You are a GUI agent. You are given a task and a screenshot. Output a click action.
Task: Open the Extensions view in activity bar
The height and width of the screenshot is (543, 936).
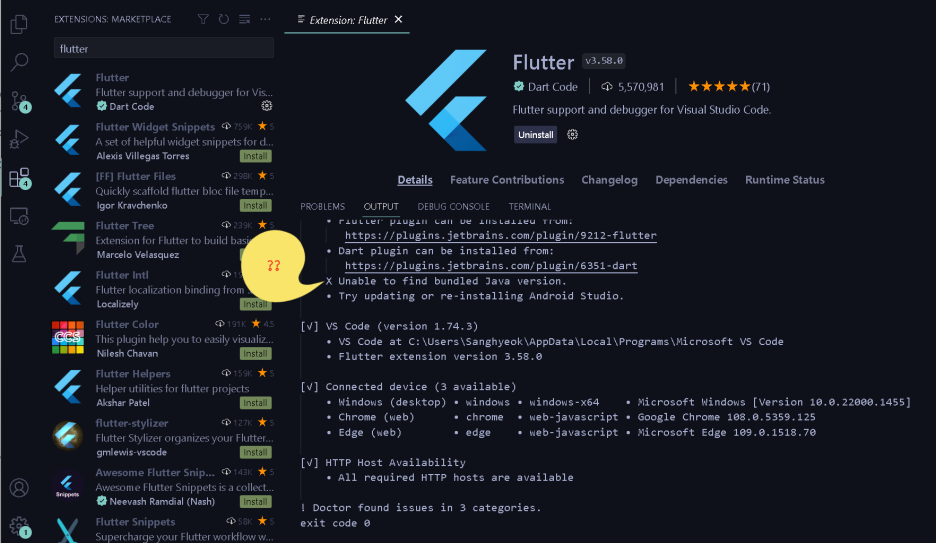pyautogui.click(x=20, y=178)
